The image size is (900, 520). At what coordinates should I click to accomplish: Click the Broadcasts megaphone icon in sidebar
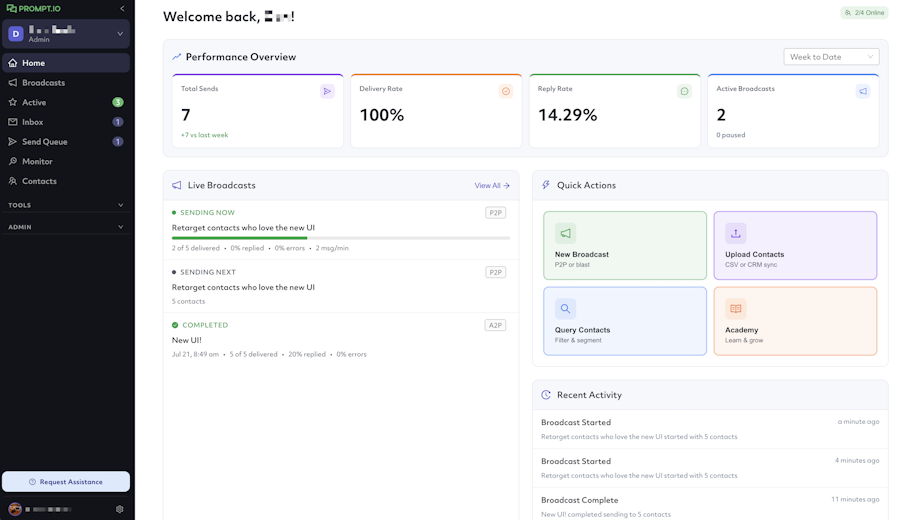[x=13, y=83]
